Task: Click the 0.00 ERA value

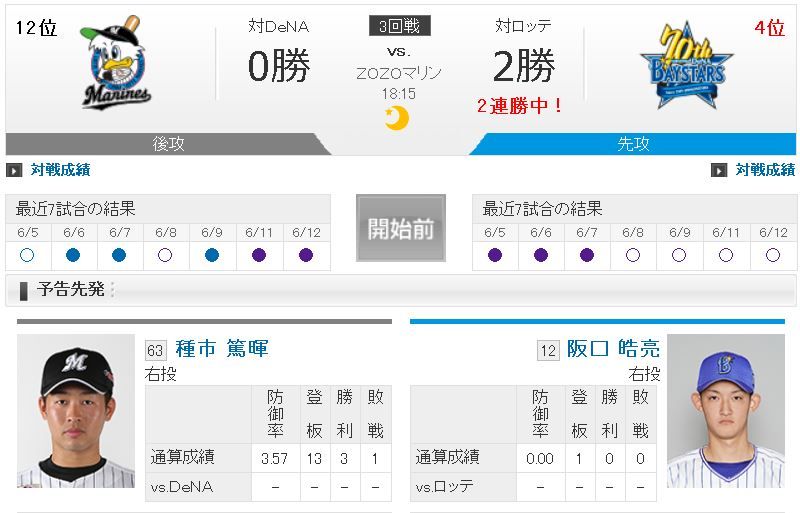Action: coord(540,458)
